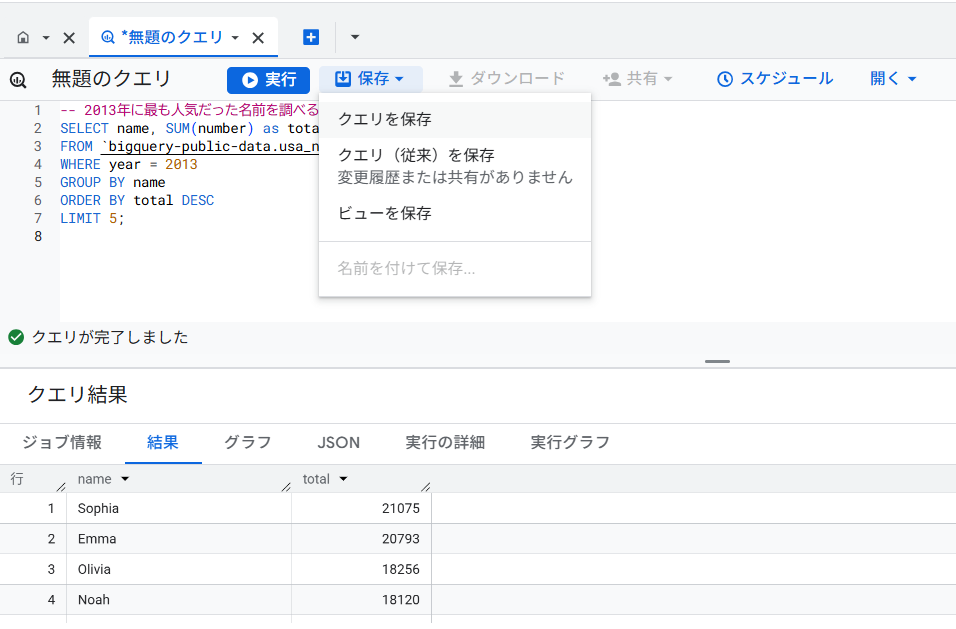The height and width of the screenshot is (629, 956).
Task: Expand the home tab dropdown arrow
Action: 46,38
